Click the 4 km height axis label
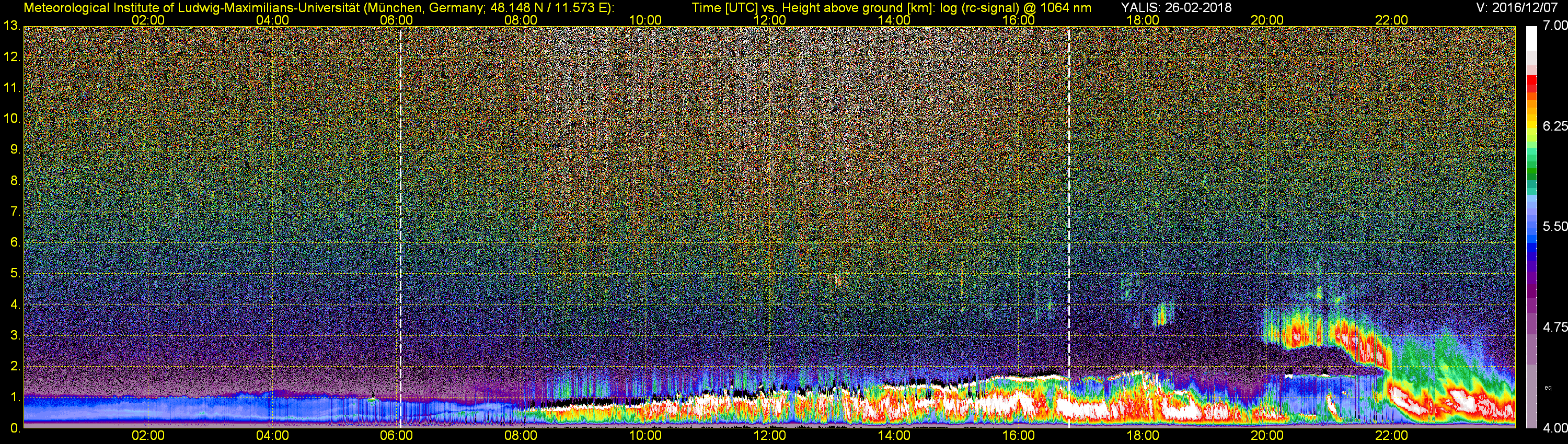The width and height of the screenshot is (1568, 444). (15, 304)
